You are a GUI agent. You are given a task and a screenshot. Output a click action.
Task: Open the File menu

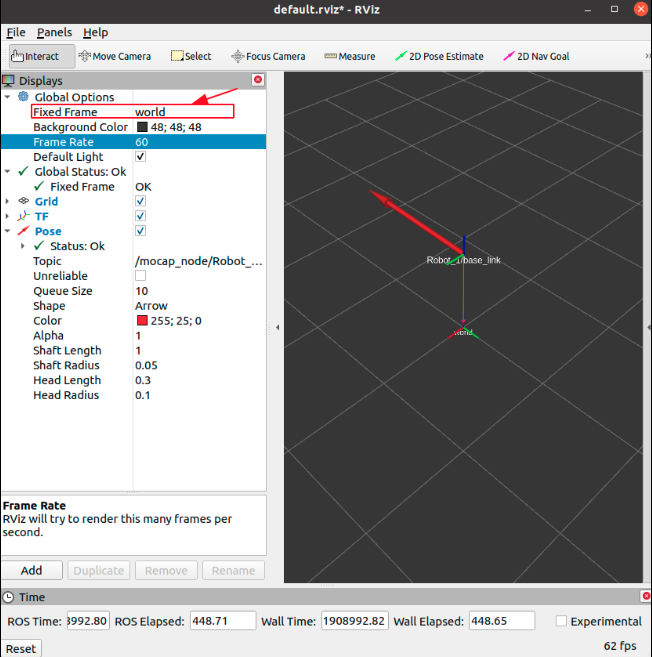(16, 32)
